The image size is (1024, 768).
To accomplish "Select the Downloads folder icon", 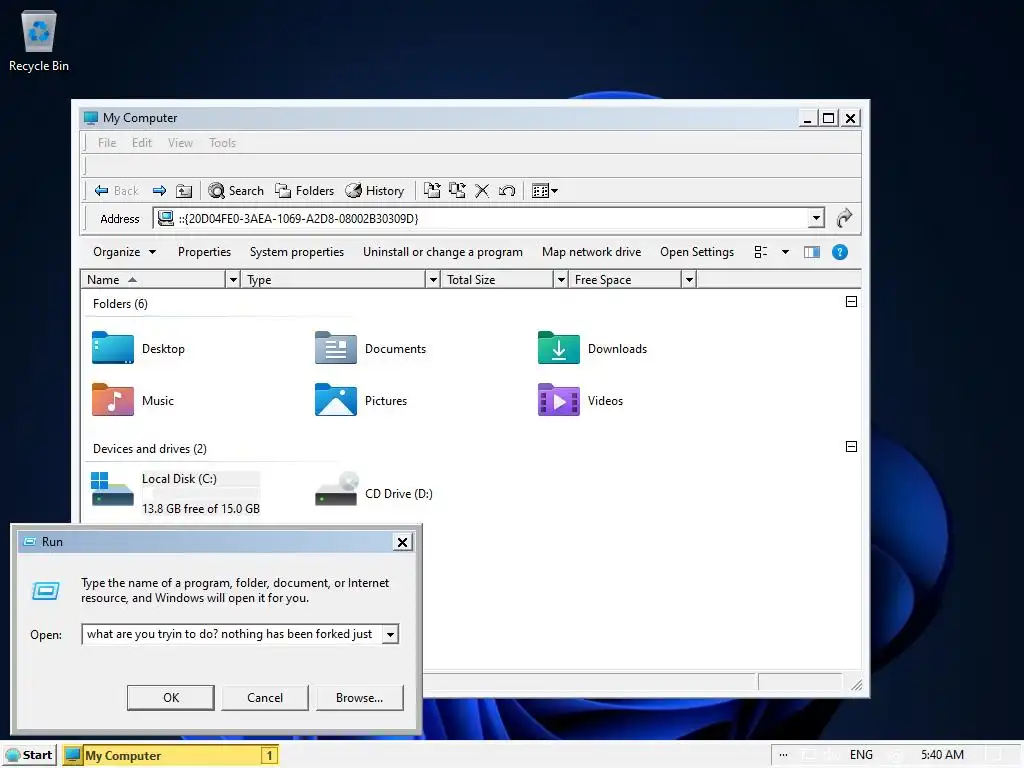I will (x=558, y=347).
